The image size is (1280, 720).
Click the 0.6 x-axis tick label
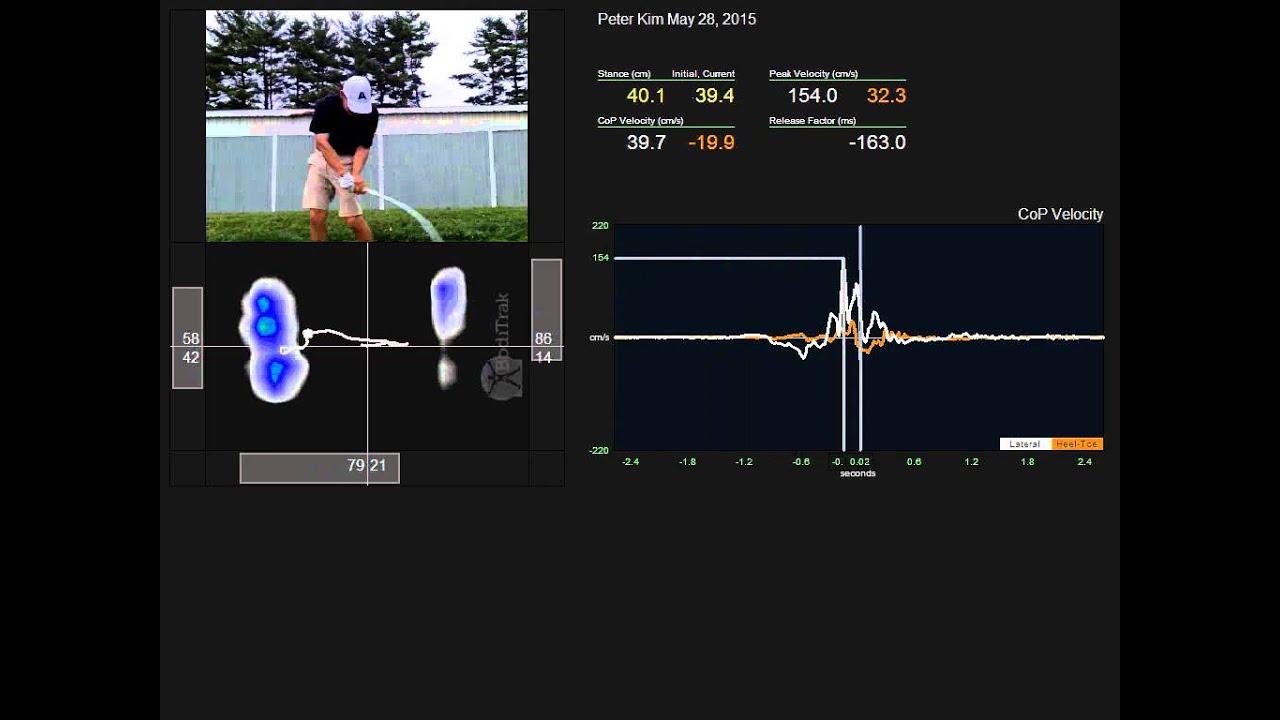coord(914,462)
